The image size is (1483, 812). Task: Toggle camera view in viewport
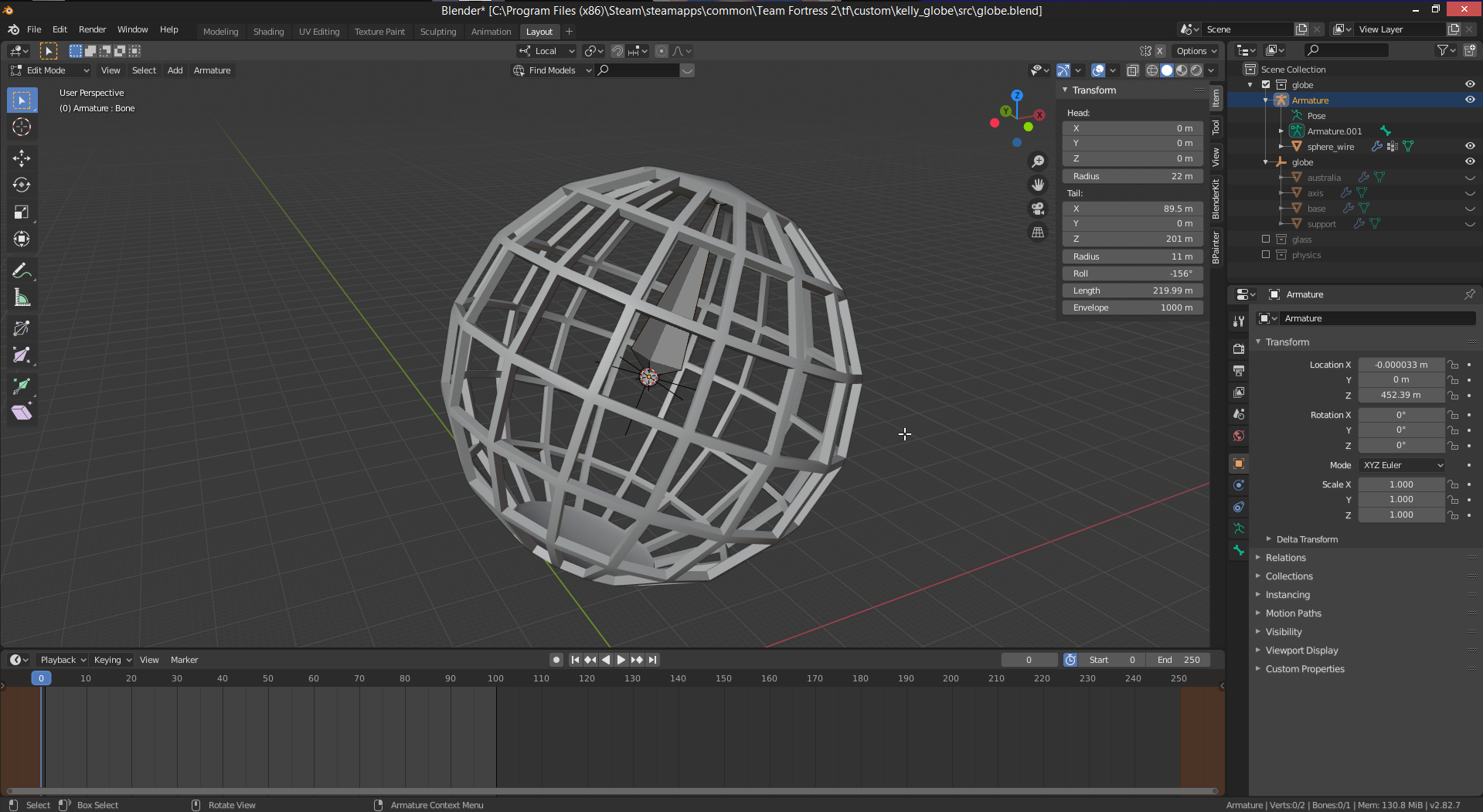1038,209
